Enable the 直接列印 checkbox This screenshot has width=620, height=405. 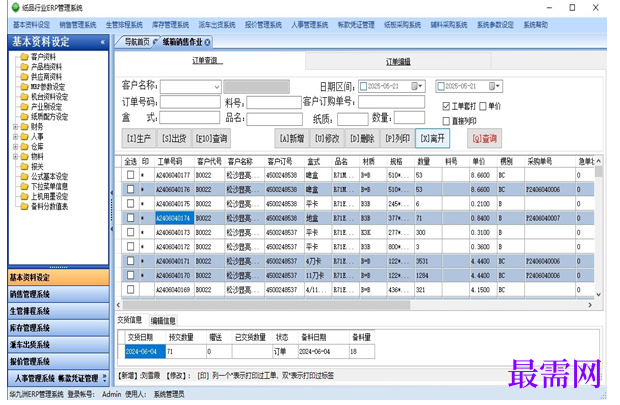coord(446,121)
